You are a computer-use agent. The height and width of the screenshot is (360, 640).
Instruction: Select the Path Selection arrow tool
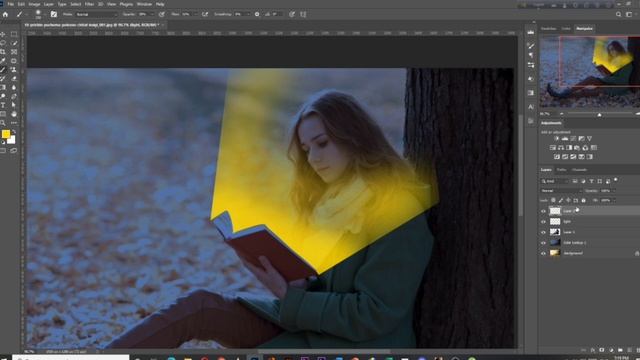pyautogui.click(x=14, y=105)
